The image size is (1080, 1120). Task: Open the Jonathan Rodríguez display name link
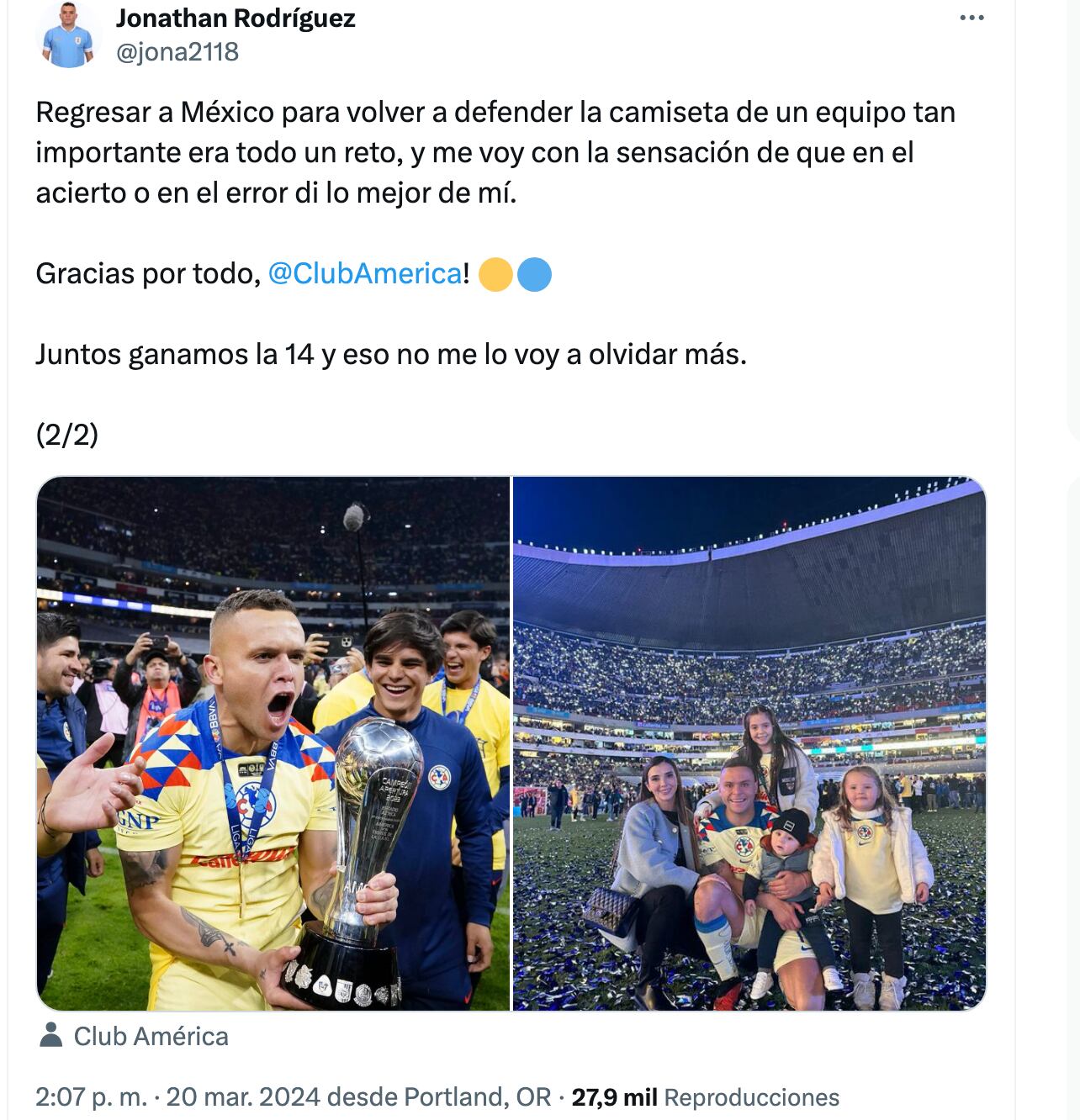coord(236,18)
